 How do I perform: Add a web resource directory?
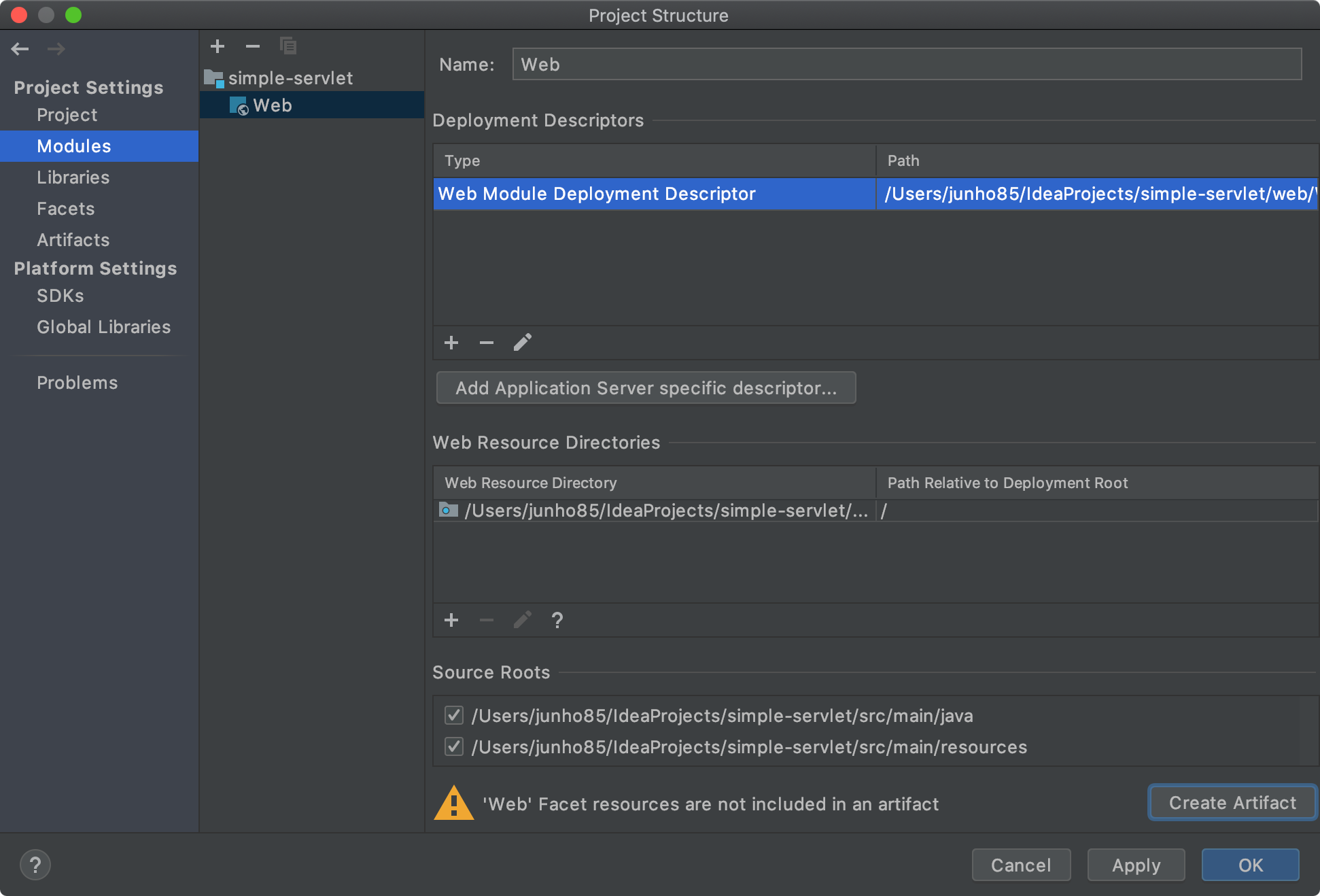click(451, 620)
